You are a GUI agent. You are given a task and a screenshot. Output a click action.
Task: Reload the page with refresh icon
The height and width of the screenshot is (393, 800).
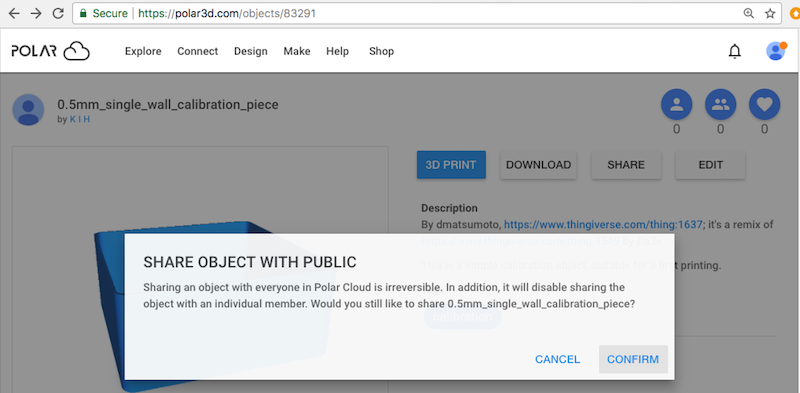point(58,14)
